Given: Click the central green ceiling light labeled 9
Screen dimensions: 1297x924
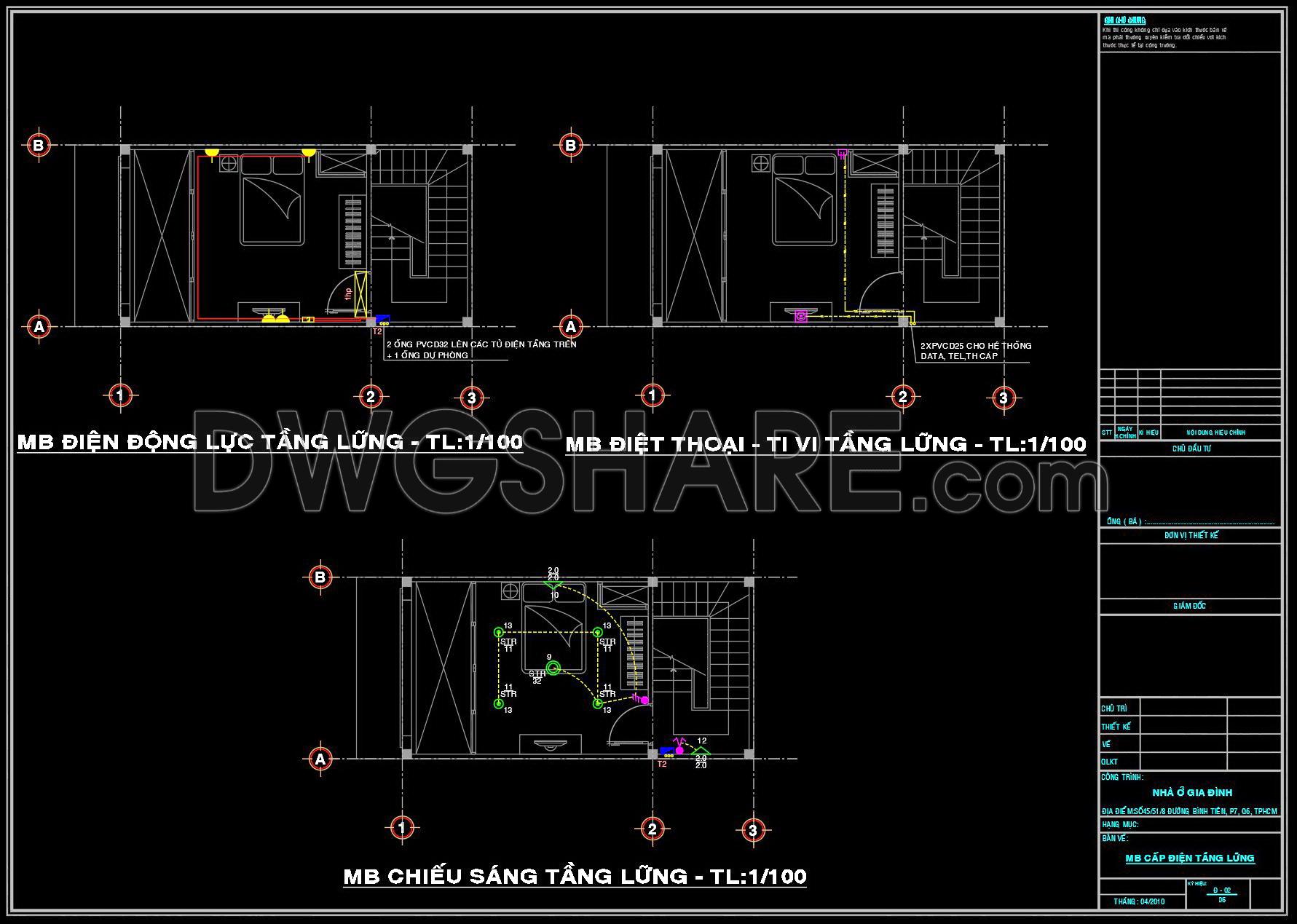Looking at the screenshot, I should (553, 668).
